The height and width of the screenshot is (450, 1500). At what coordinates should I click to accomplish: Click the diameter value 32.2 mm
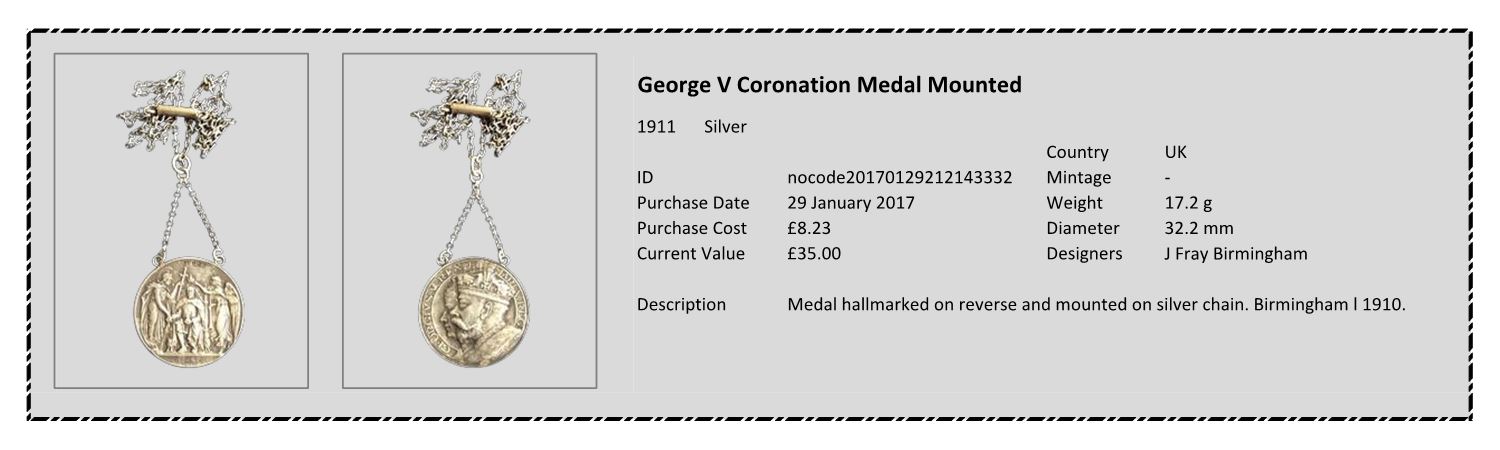click(1199, 228)
